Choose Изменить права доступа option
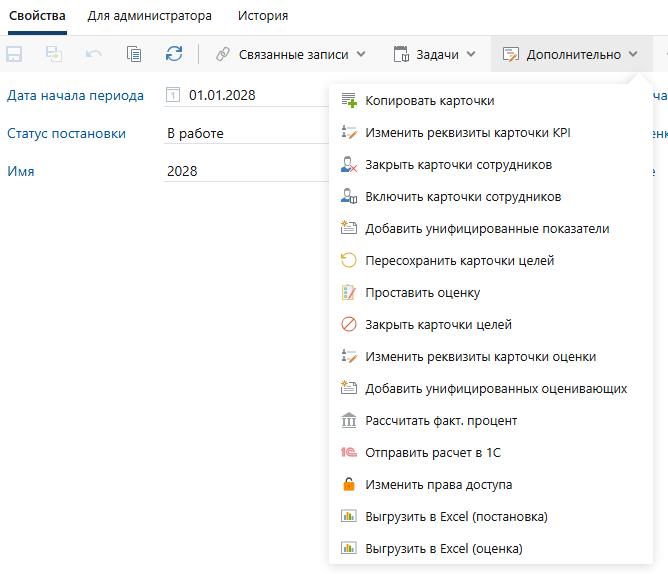 [x=438, y=485]
